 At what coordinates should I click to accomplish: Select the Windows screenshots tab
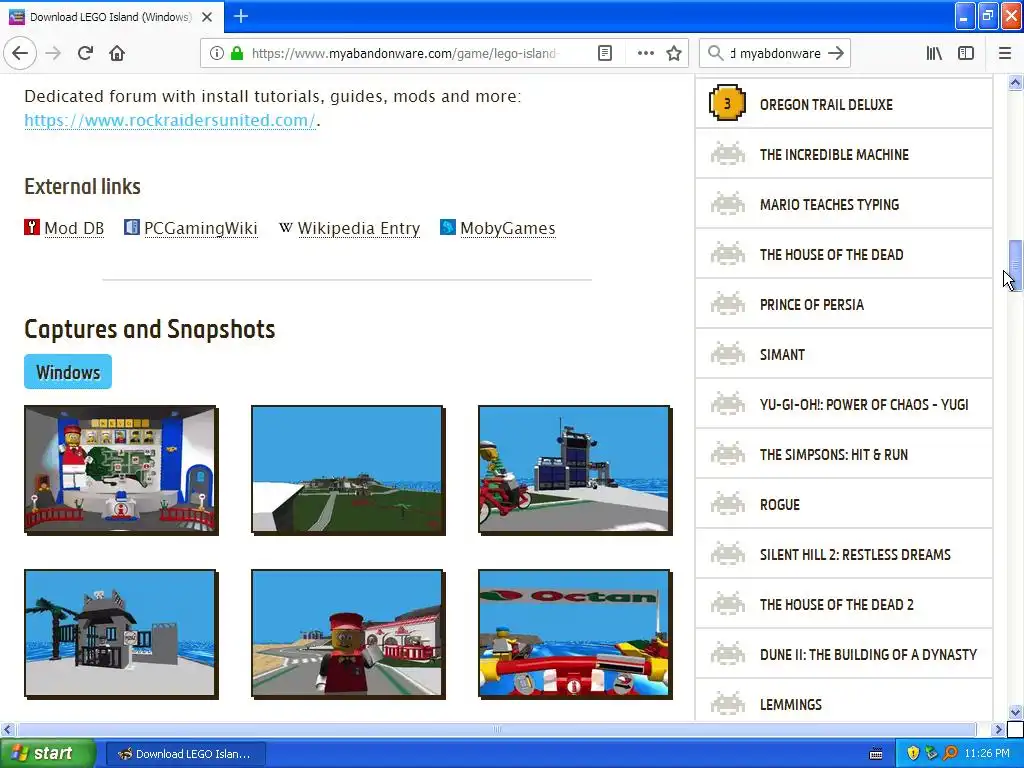click(68, 372)
